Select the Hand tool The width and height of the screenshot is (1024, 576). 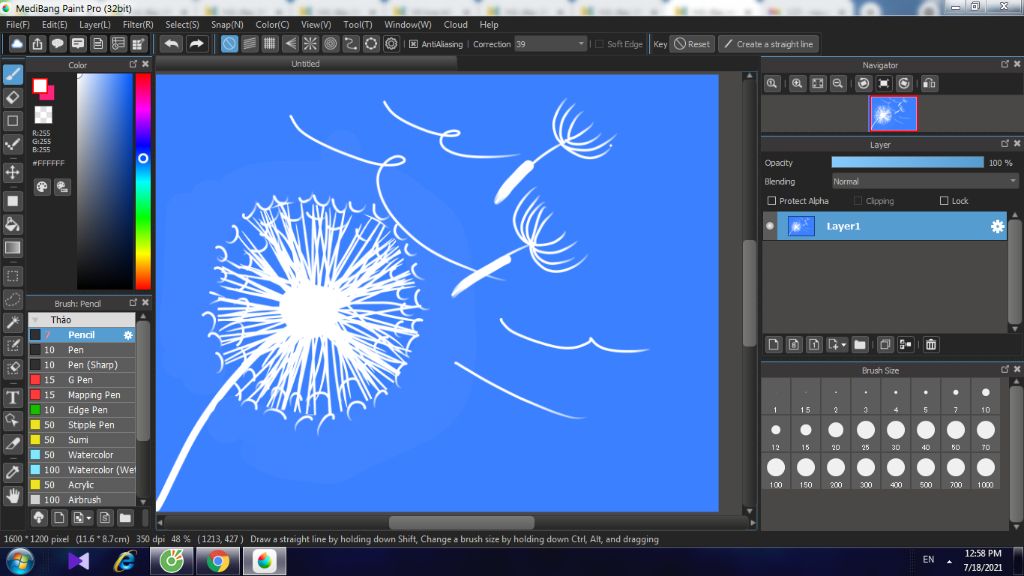point(12,496)
